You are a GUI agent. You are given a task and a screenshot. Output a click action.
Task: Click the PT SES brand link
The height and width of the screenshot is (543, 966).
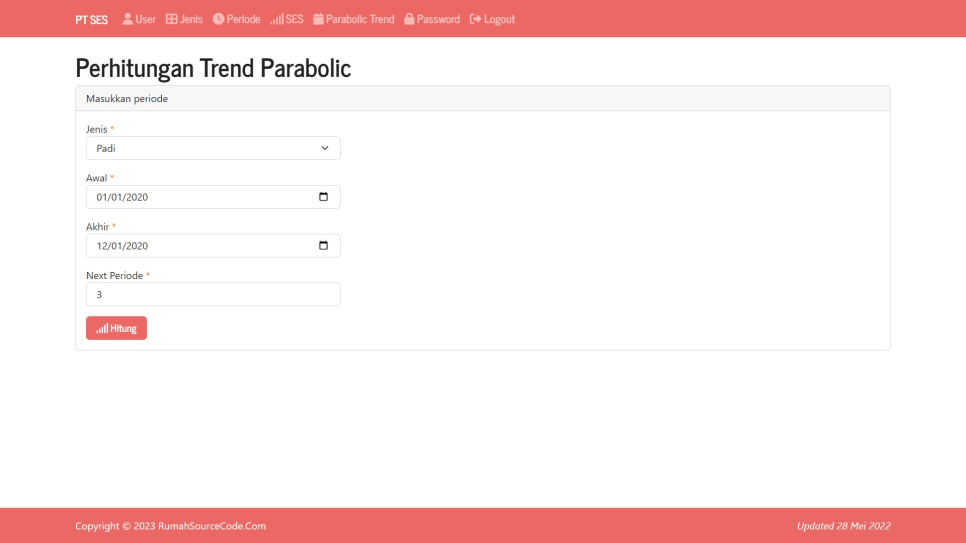point(91,19)
